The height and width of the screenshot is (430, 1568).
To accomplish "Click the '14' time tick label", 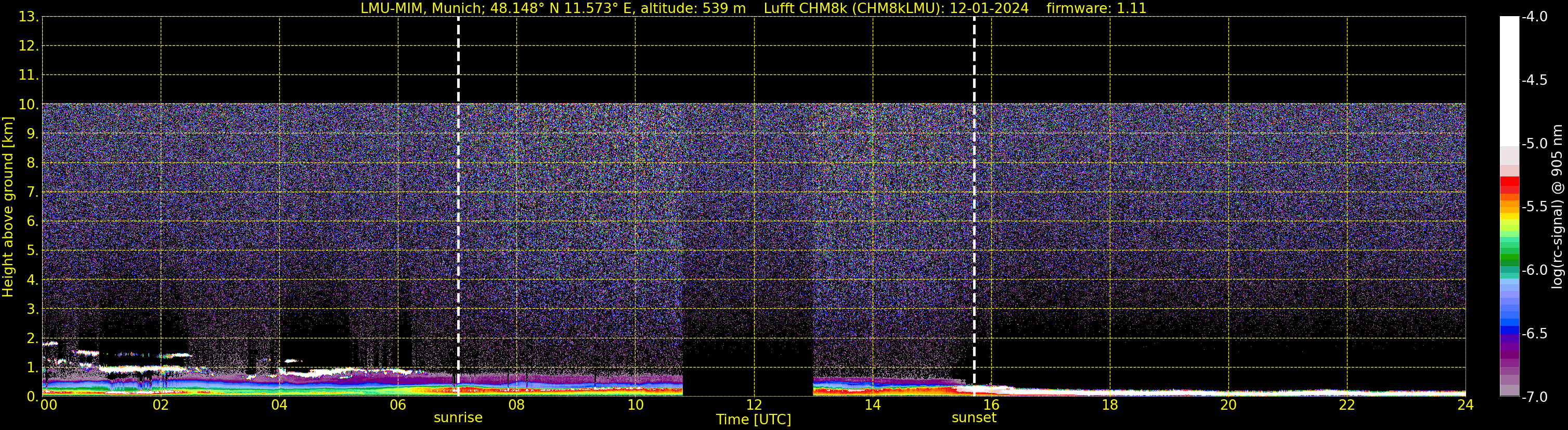I will 873,405.
